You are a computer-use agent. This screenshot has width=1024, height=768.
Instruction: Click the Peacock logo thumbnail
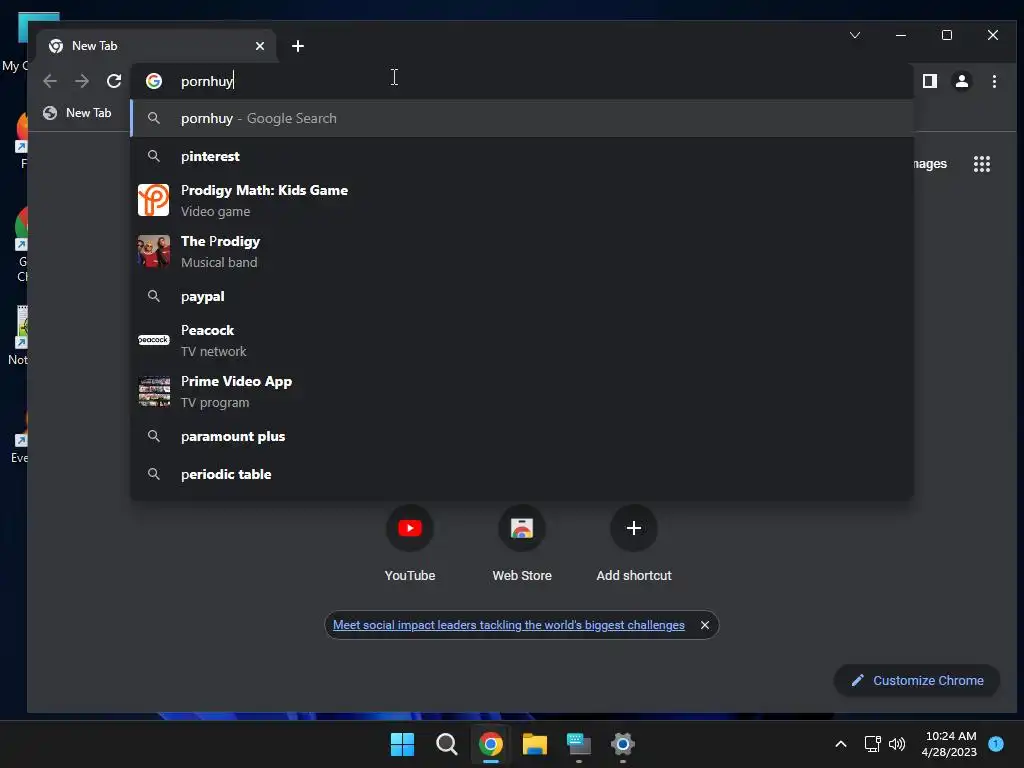[153, 340]
